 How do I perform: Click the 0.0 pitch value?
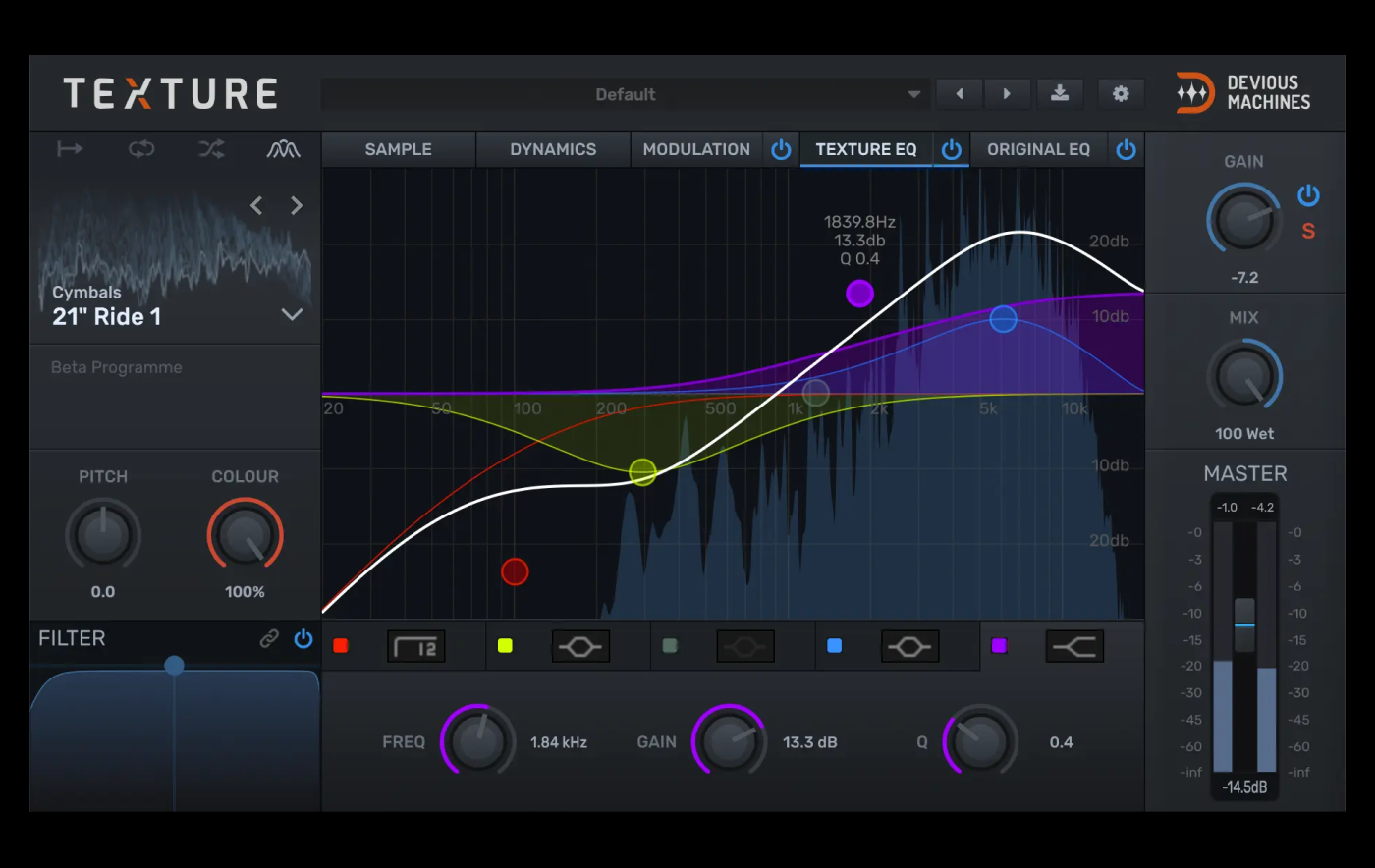(103, 592)
